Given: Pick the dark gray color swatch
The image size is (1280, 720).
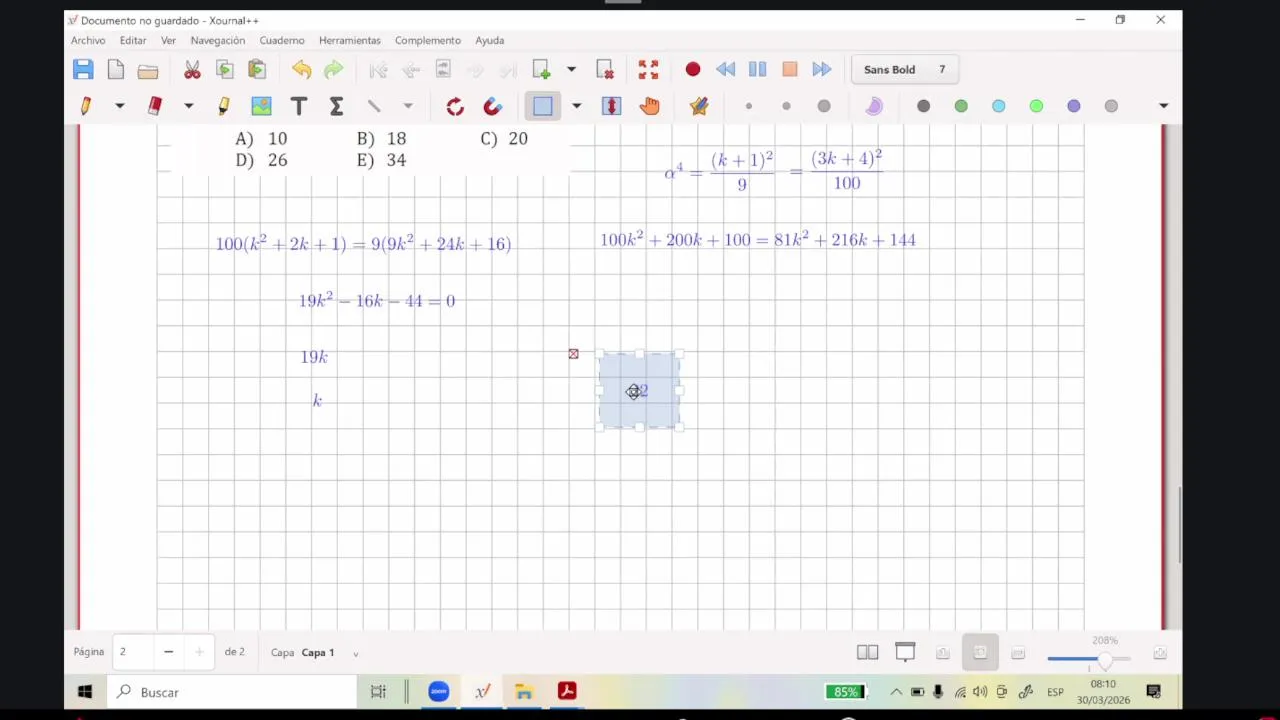Looking at the screenshot, I should tap(924, 106).
